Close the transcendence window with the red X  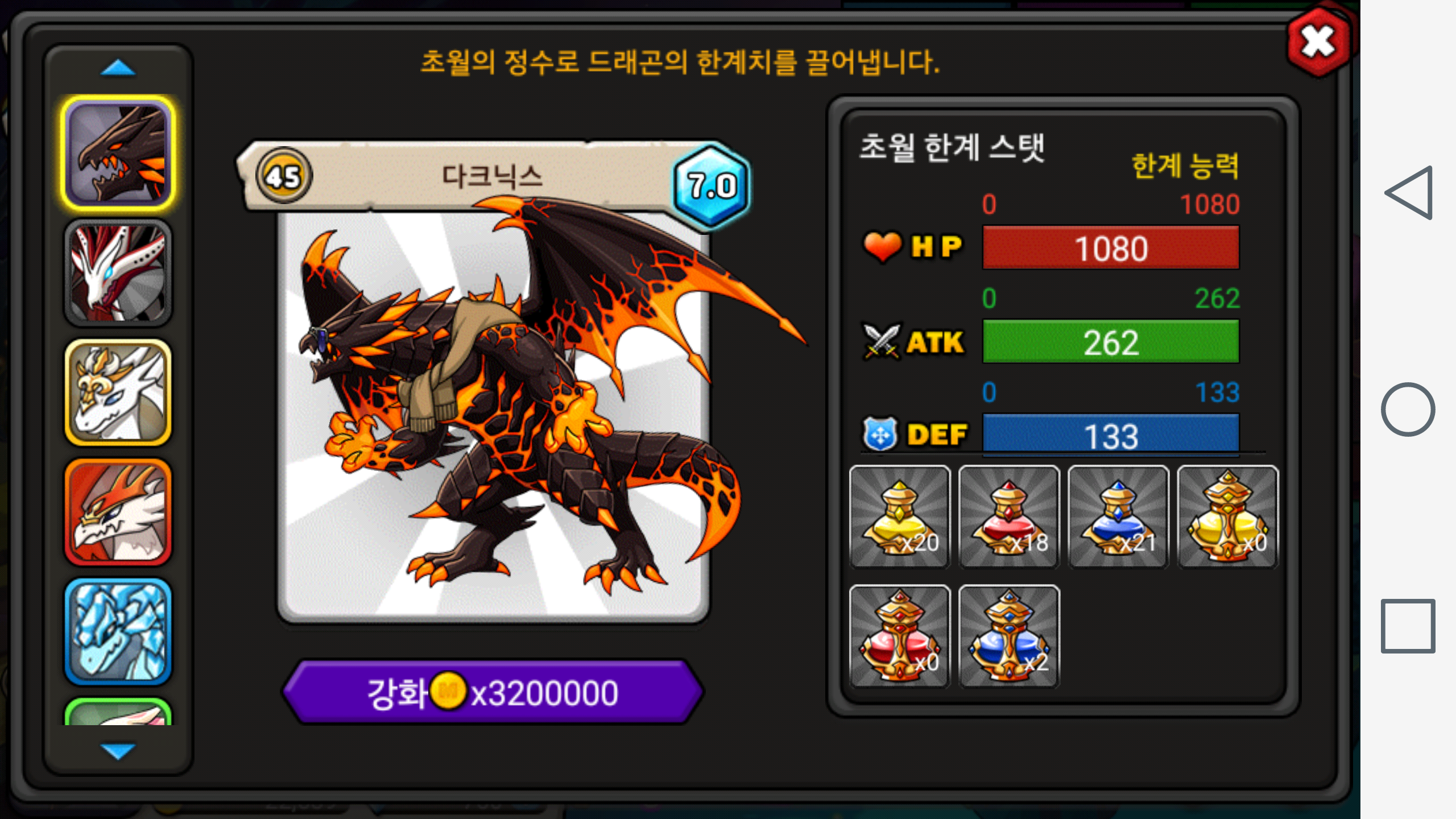point(1318,43)
